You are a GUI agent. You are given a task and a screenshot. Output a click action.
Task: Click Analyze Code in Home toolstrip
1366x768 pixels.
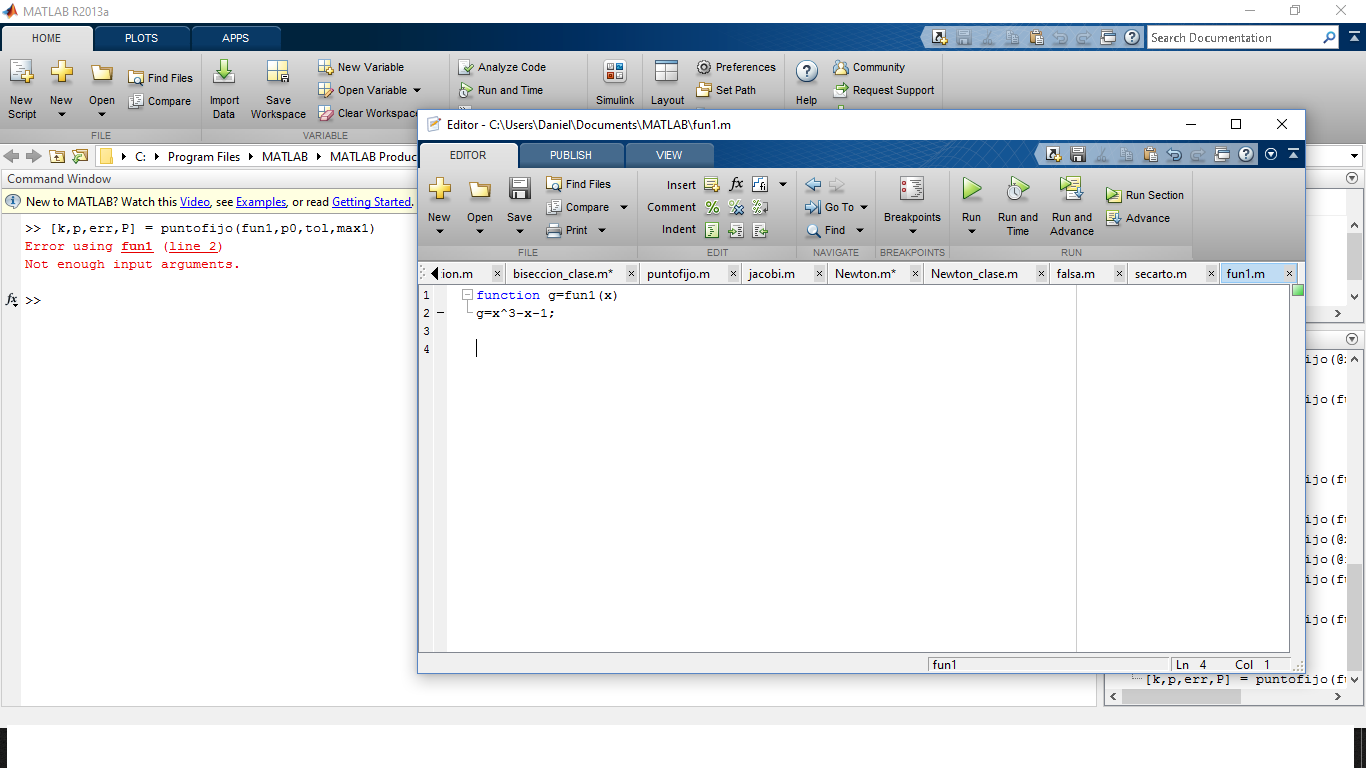coord(502,67)
